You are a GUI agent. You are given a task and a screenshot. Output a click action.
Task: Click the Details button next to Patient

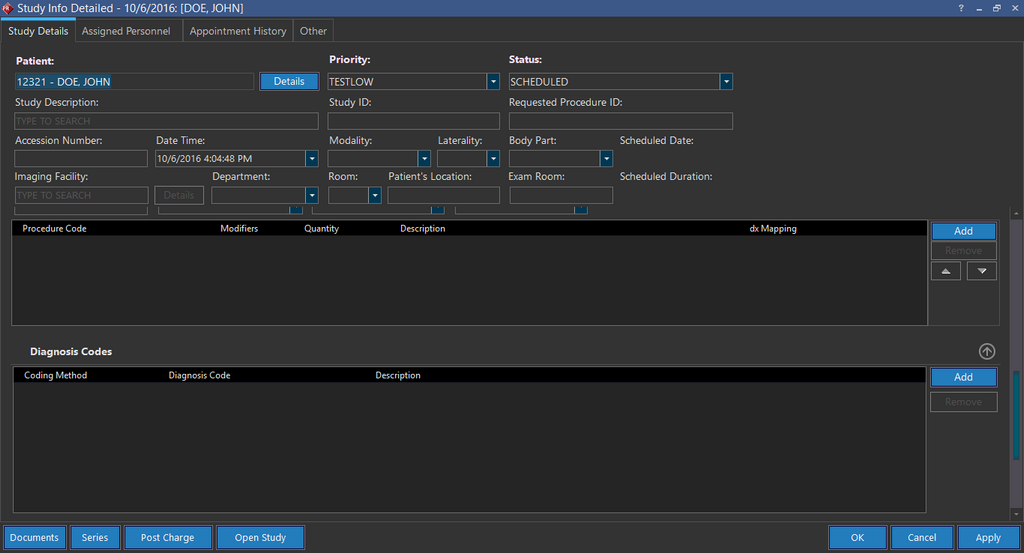(x=289, y=81)
